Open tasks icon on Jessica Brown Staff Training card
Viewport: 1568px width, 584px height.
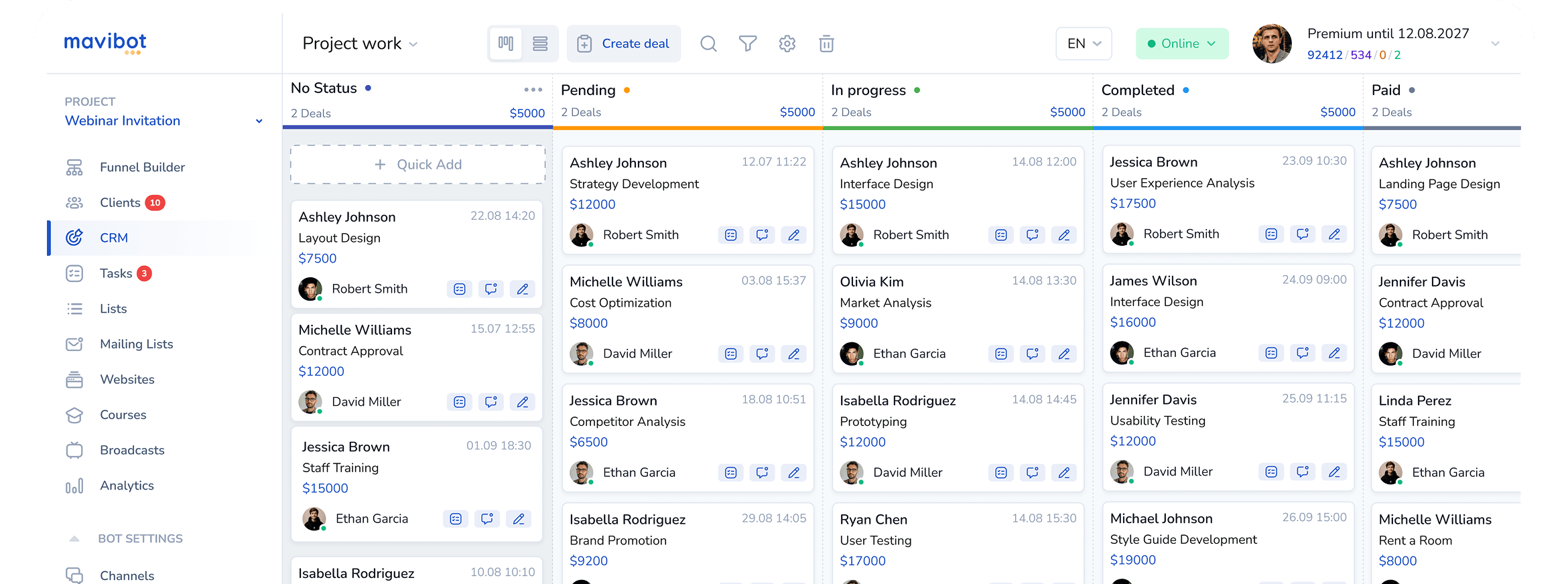(x=456, y=519)
